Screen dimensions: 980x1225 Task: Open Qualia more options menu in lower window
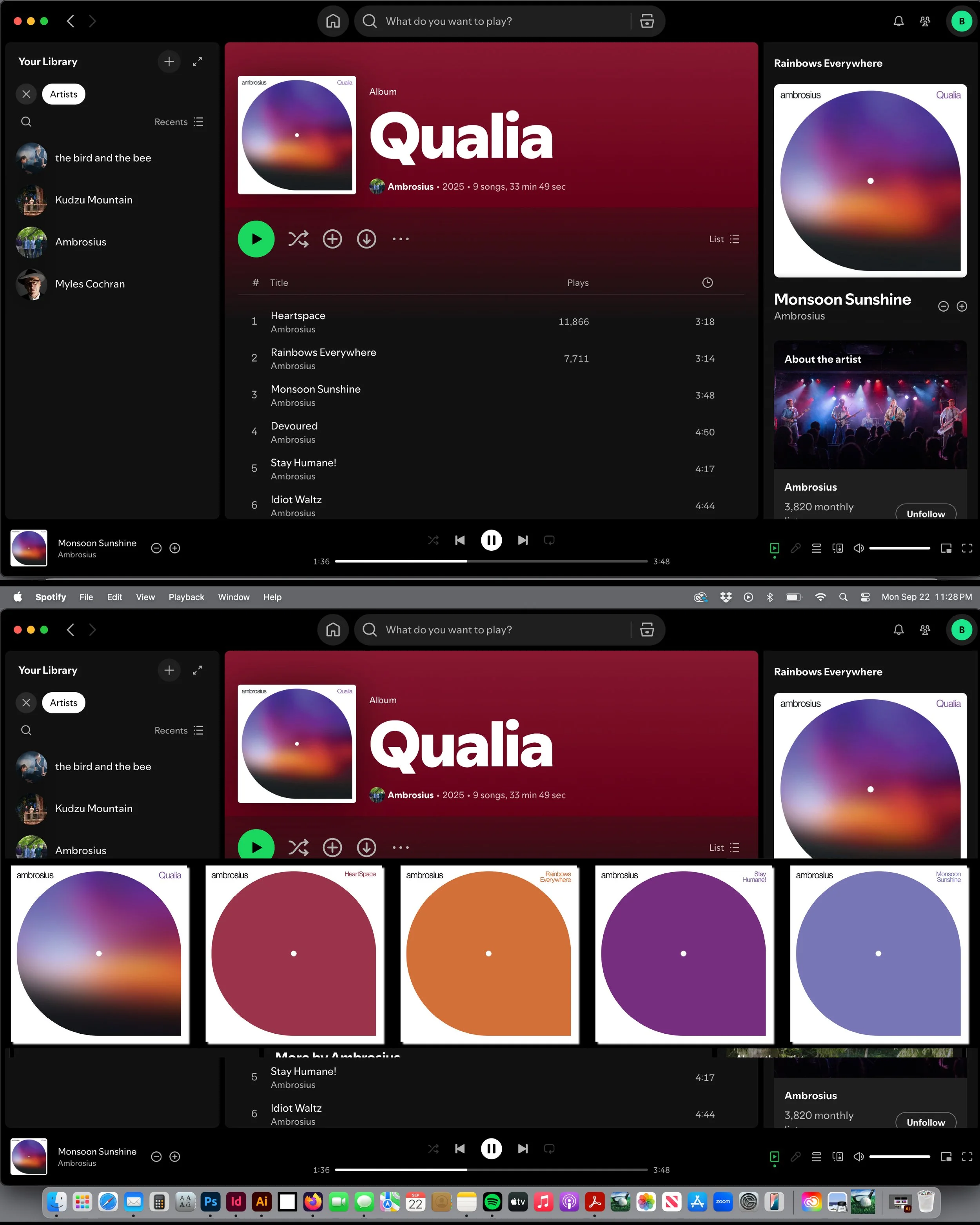pyautogui.click(x=401, y=848)
